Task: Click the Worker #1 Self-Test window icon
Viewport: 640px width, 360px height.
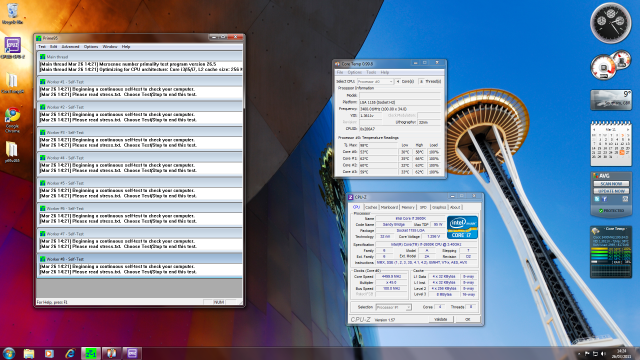Action: point(42,82)
